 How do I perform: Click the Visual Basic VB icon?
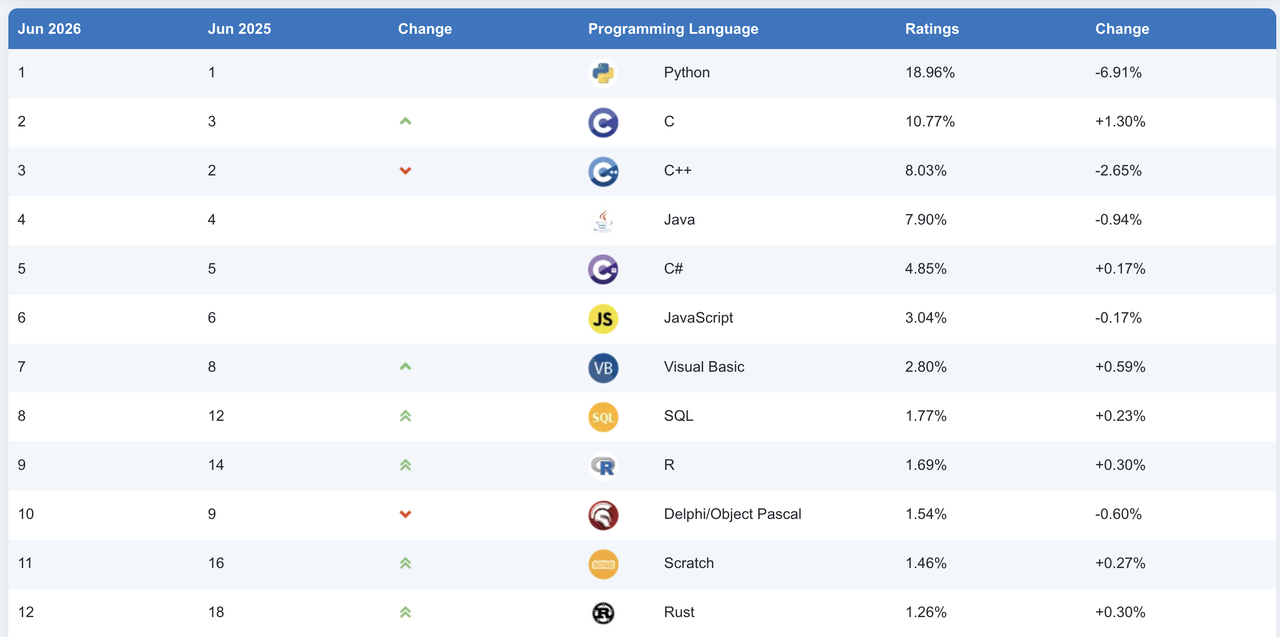[603, 367]
